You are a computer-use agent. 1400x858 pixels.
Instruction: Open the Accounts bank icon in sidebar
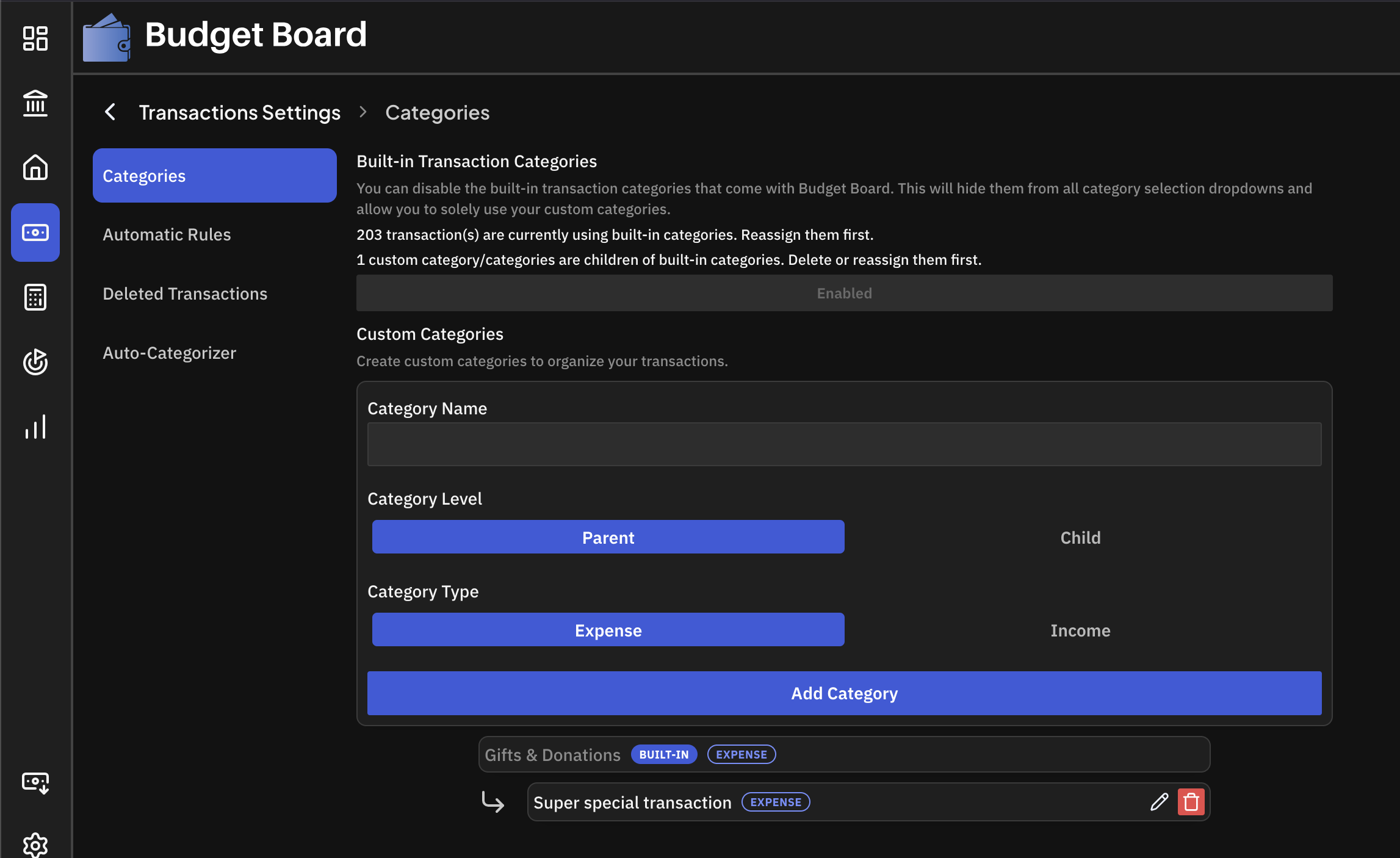point(35,103)
